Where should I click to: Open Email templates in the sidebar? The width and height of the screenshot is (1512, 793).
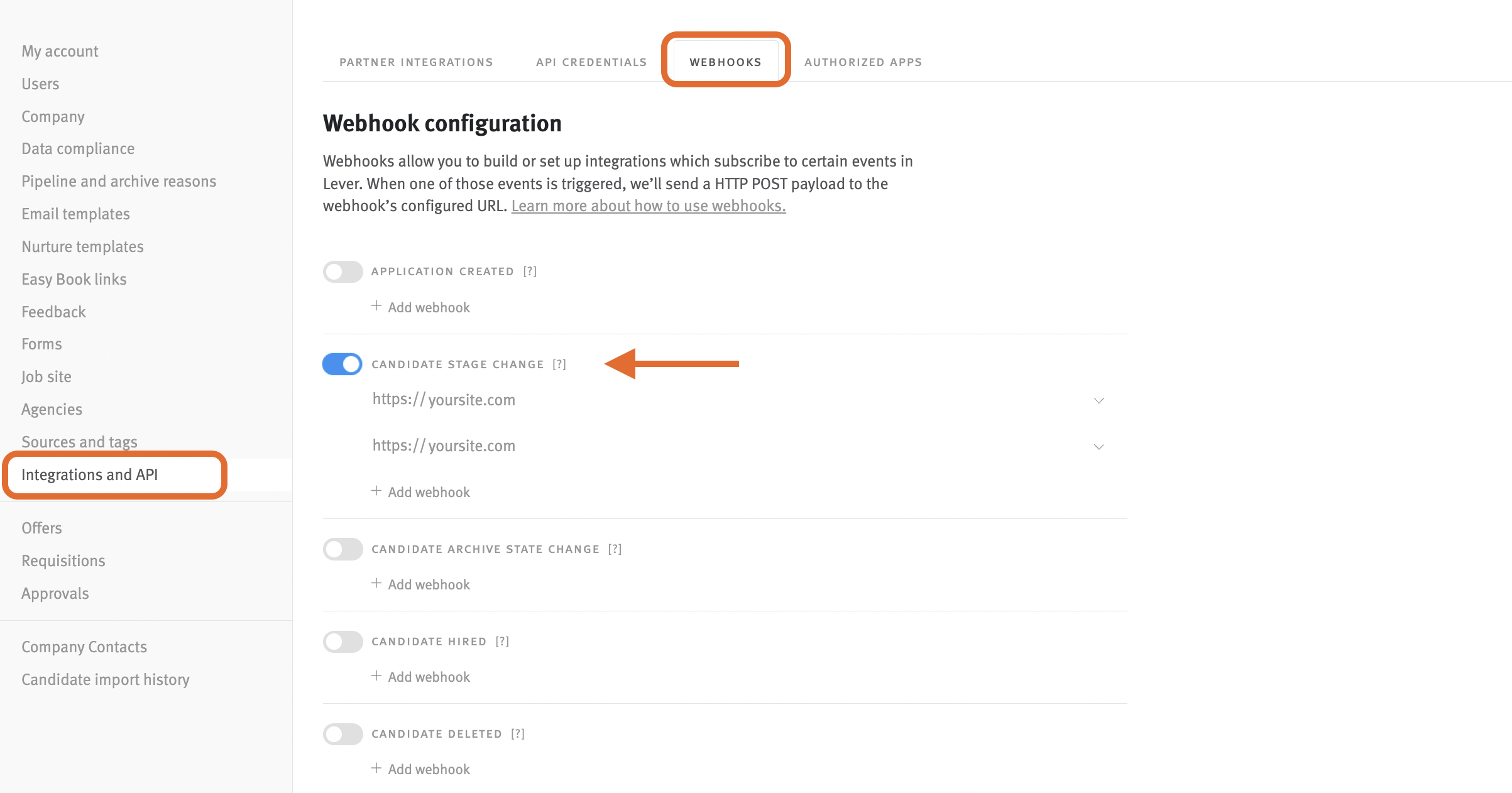pyautogui.click(x=75, y=214)
